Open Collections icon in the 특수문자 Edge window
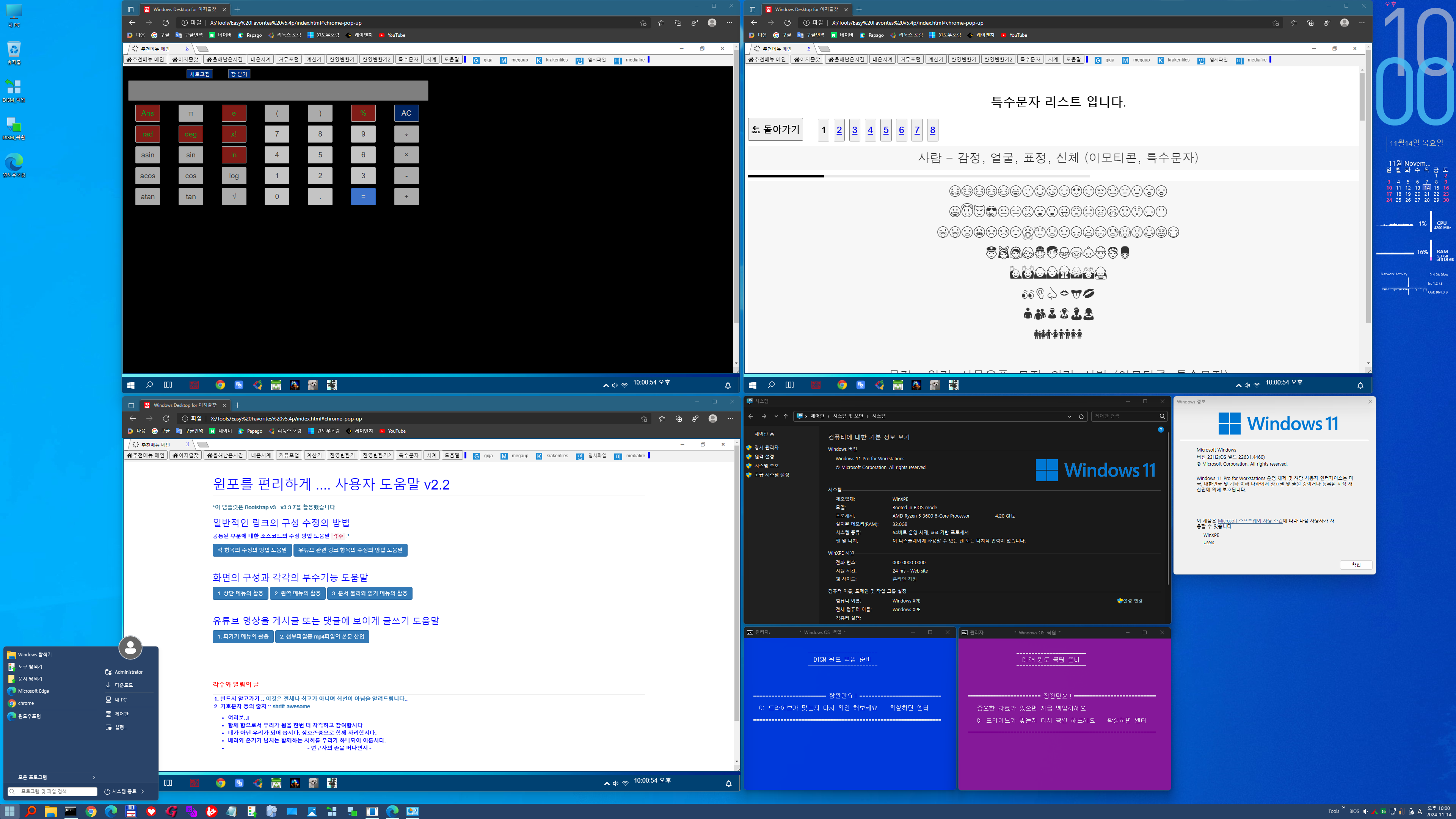The height and width of the screenshot is (819, 1456). 1310,23
